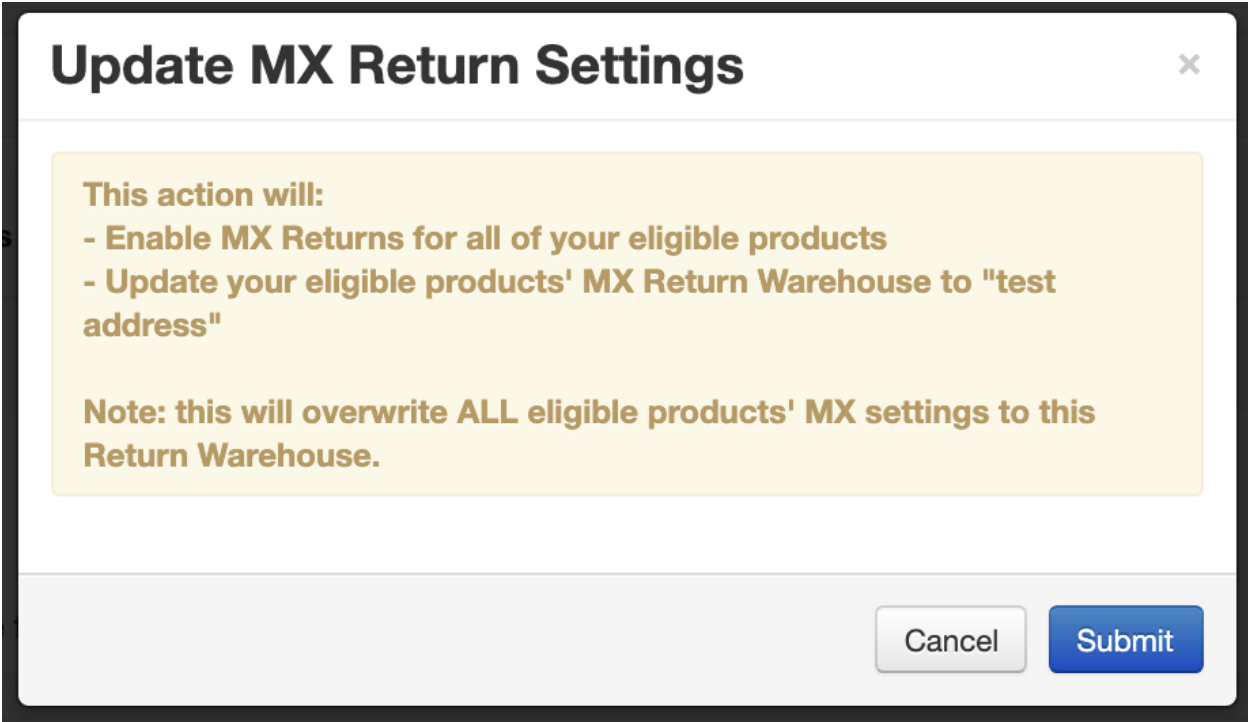This screenshot has height=722, width=1248.
Task: Confirm the MX Return Settings update
Action: 1124,640
